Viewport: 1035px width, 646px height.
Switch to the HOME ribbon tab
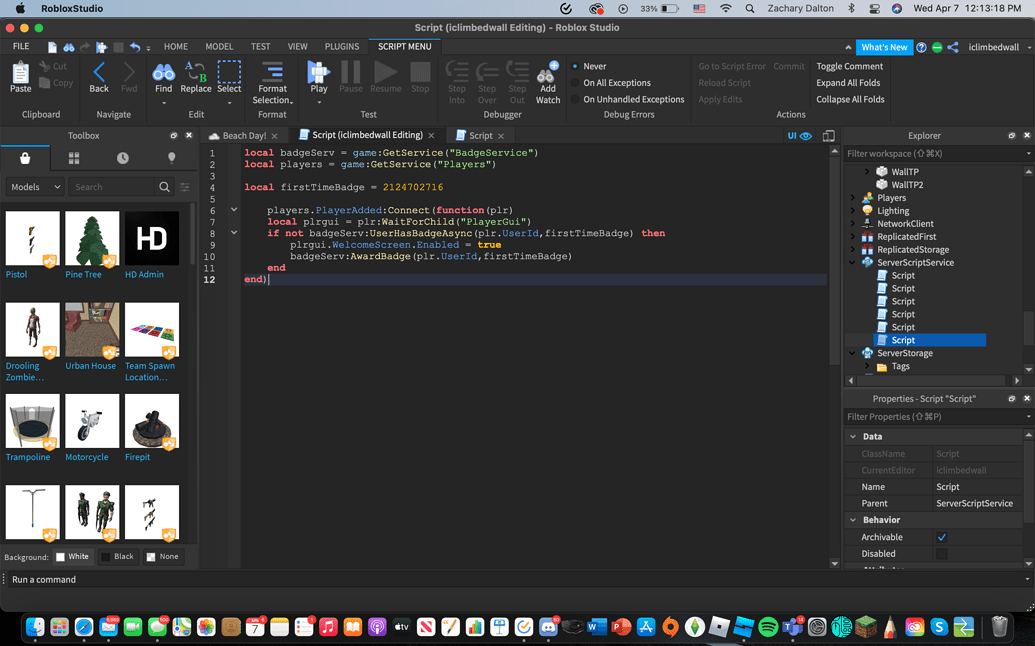(176, 47)
